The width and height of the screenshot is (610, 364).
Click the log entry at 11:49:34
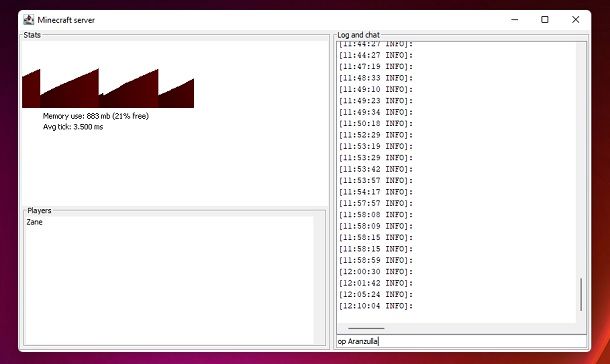[x=376, y=112]
